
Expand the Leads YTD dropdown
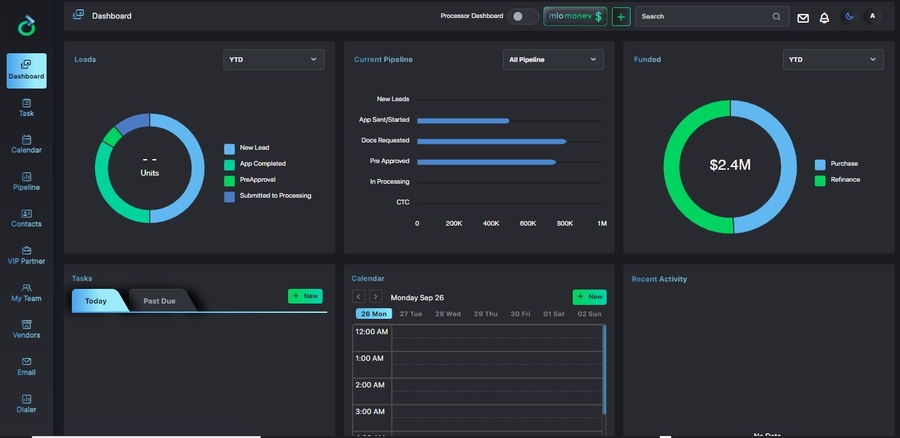point(273,60)
